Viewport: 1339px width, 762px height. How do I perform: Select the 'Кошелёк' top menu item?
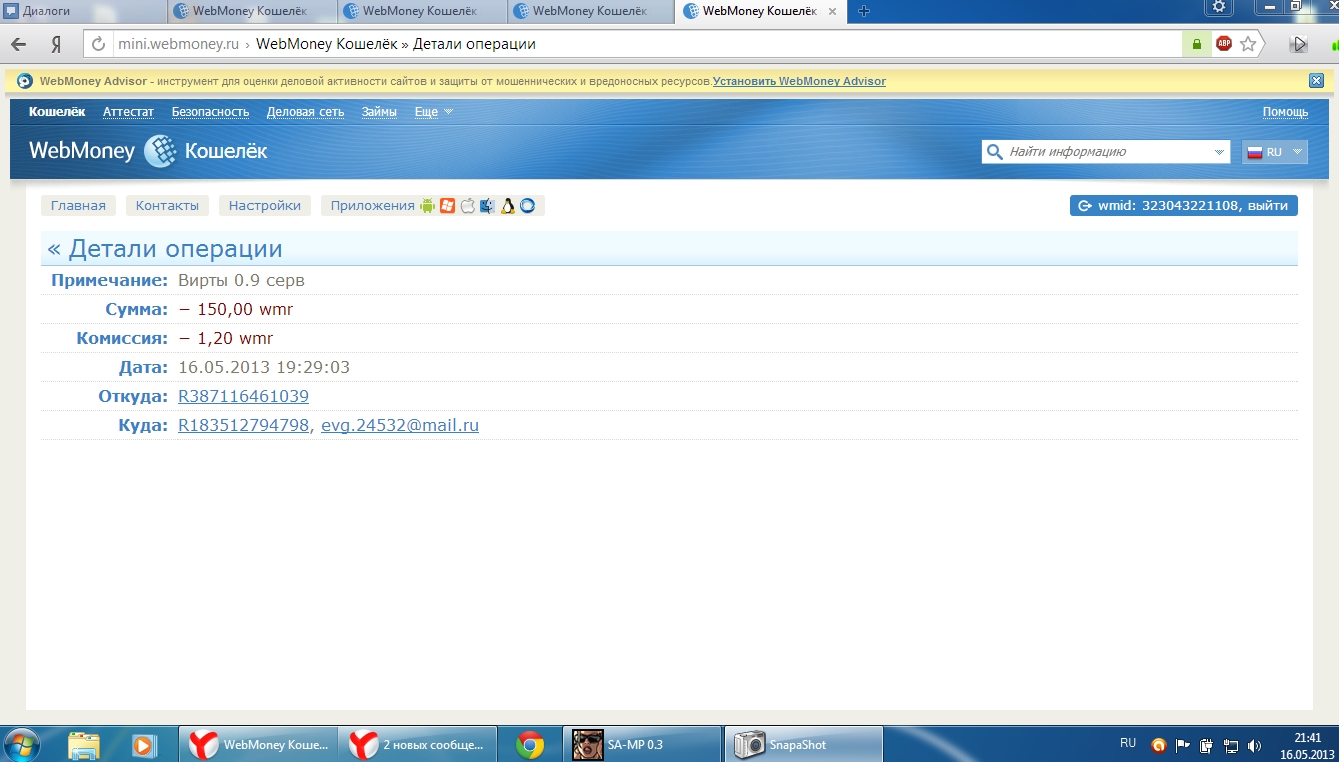57,112
